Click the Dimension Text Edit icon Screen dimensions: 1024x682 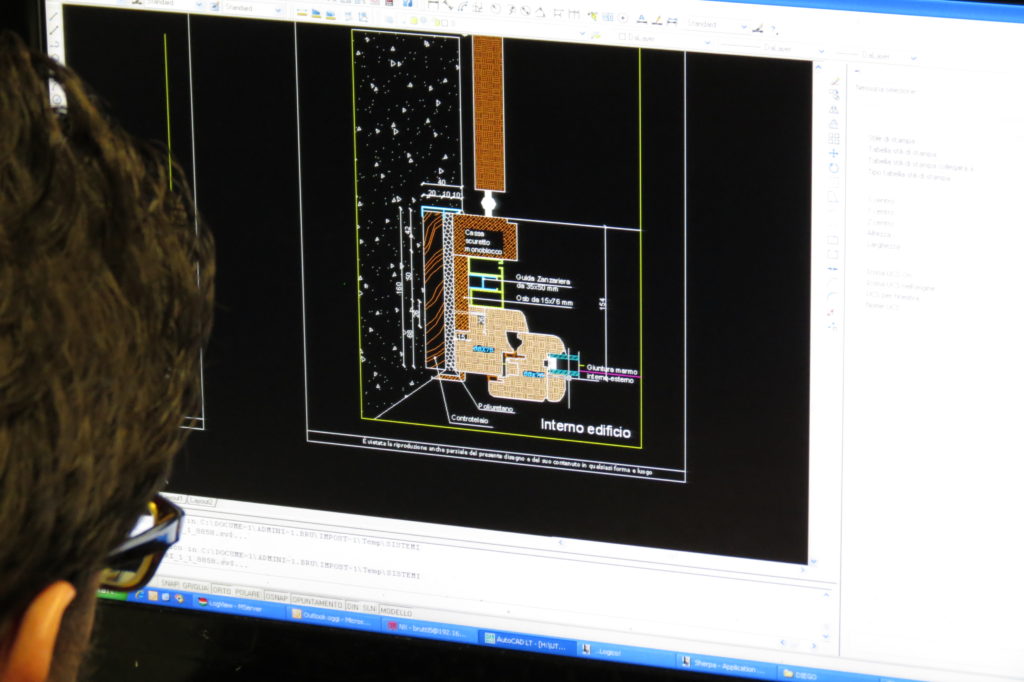(657, 20)
